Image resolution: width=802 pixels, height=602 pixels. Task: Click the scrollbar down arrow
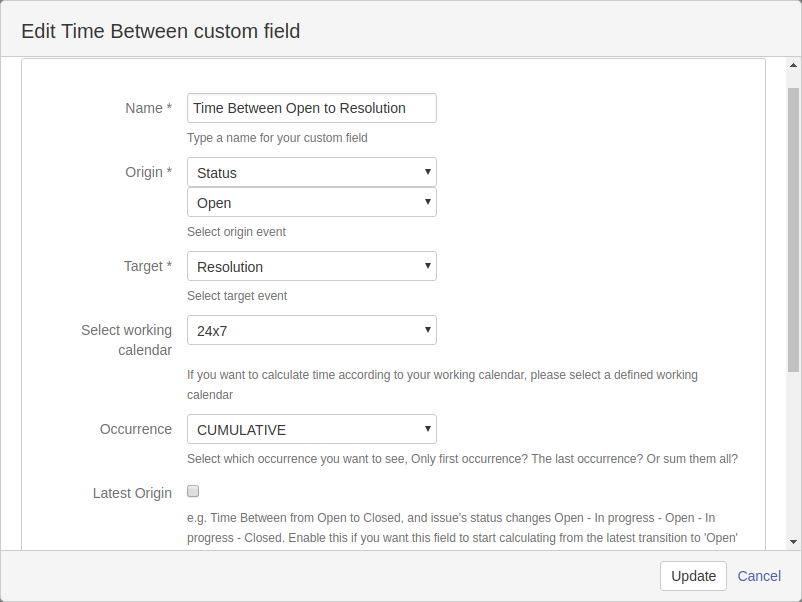coord(793,541)
